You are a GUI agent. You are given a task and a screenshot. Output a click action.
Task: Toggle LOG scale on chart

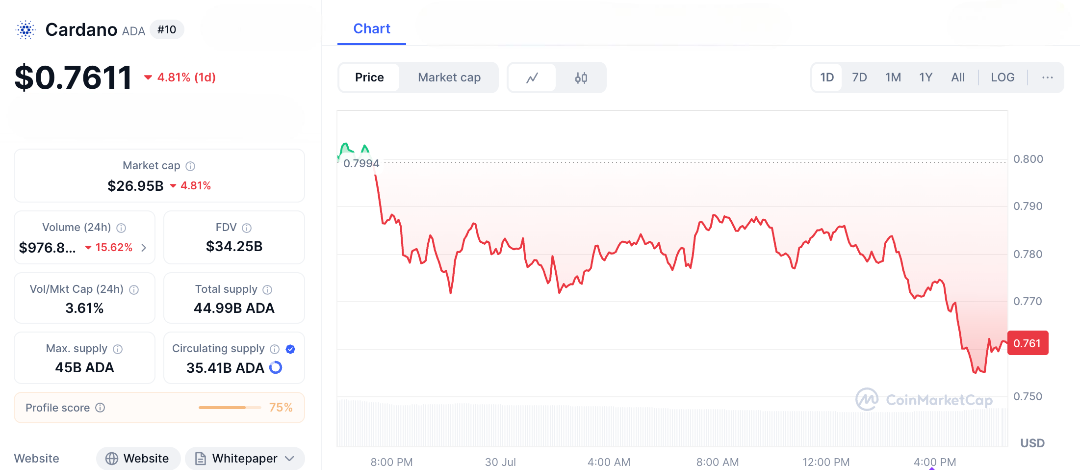[x=1002, y=78]
